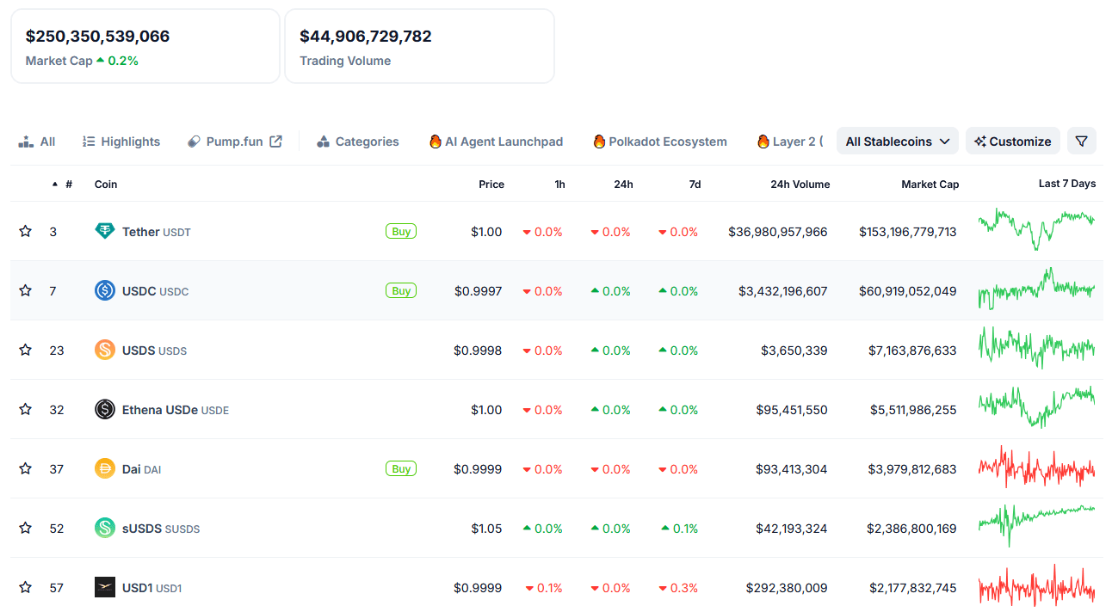Click the Last 7 Days column header

pyautogui.click(x=1067, y=184)
